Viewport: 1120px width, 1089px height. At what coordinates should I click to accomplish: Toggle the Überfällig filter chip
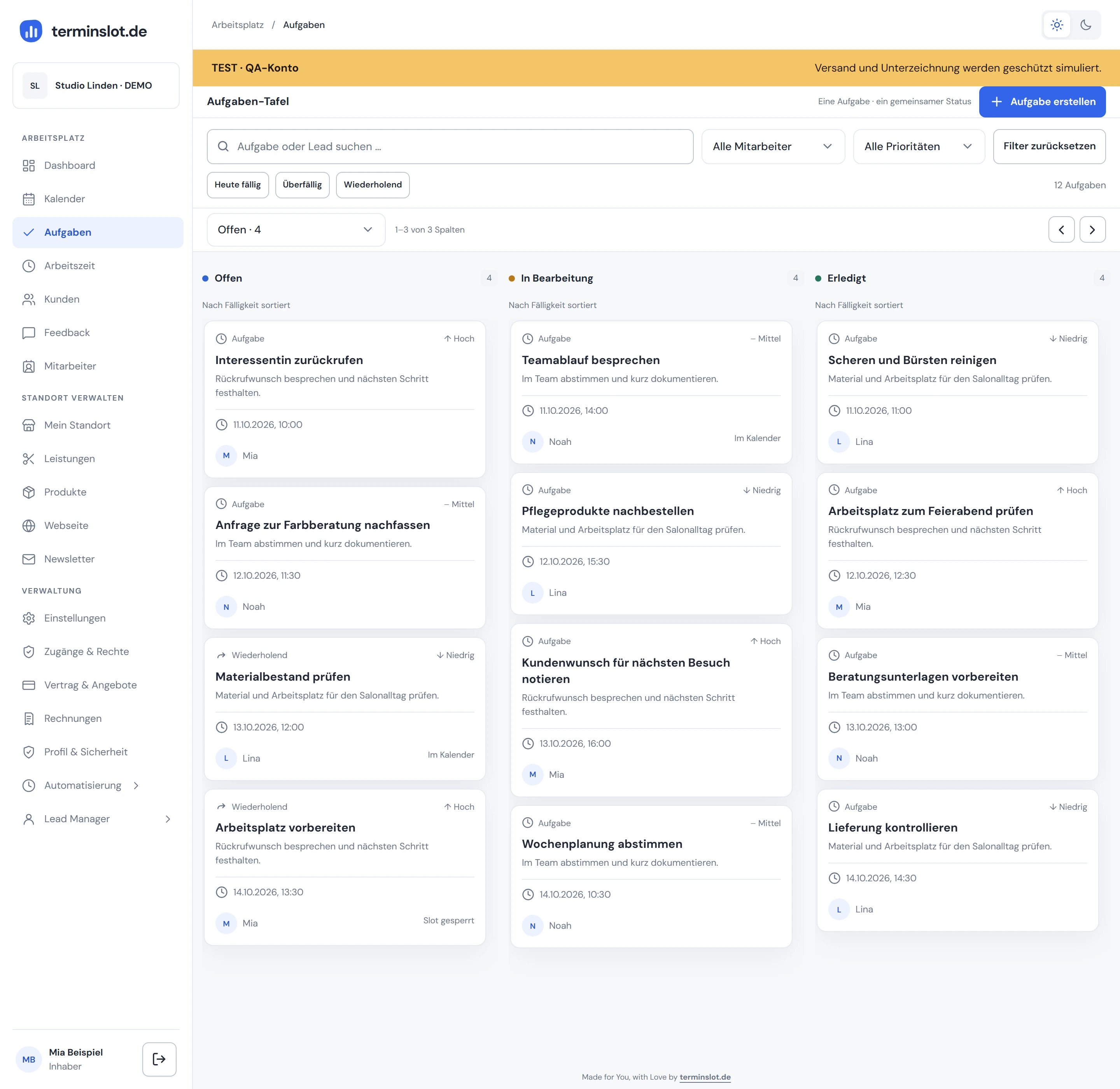pos(302,185)
